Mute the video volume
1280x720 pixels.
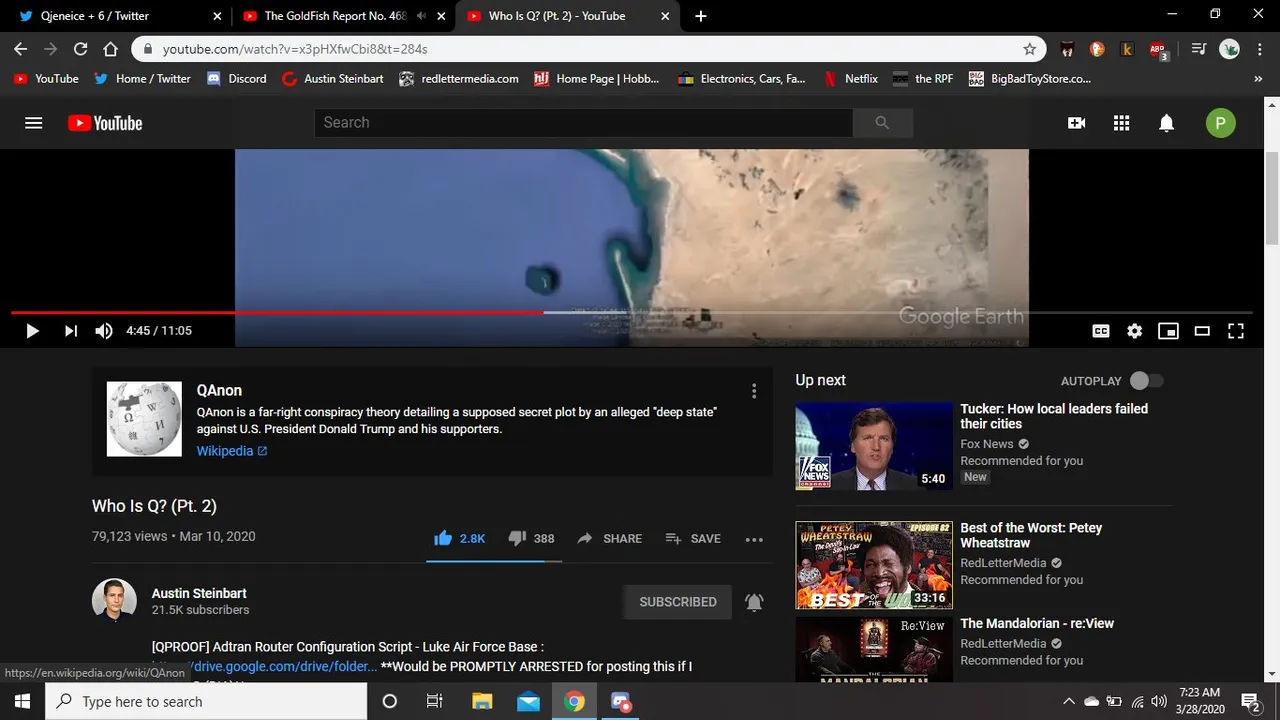104,331
